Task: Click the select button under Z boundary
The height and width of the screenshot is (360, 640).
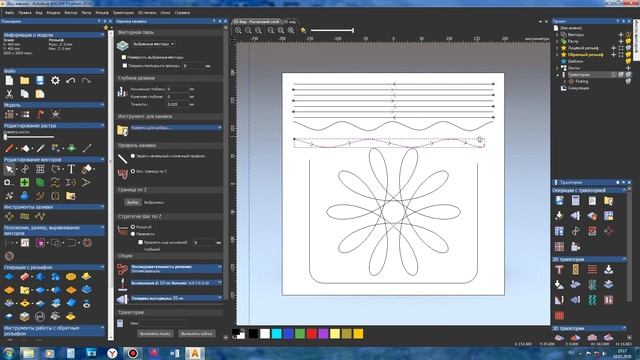Action: (132, 202)
